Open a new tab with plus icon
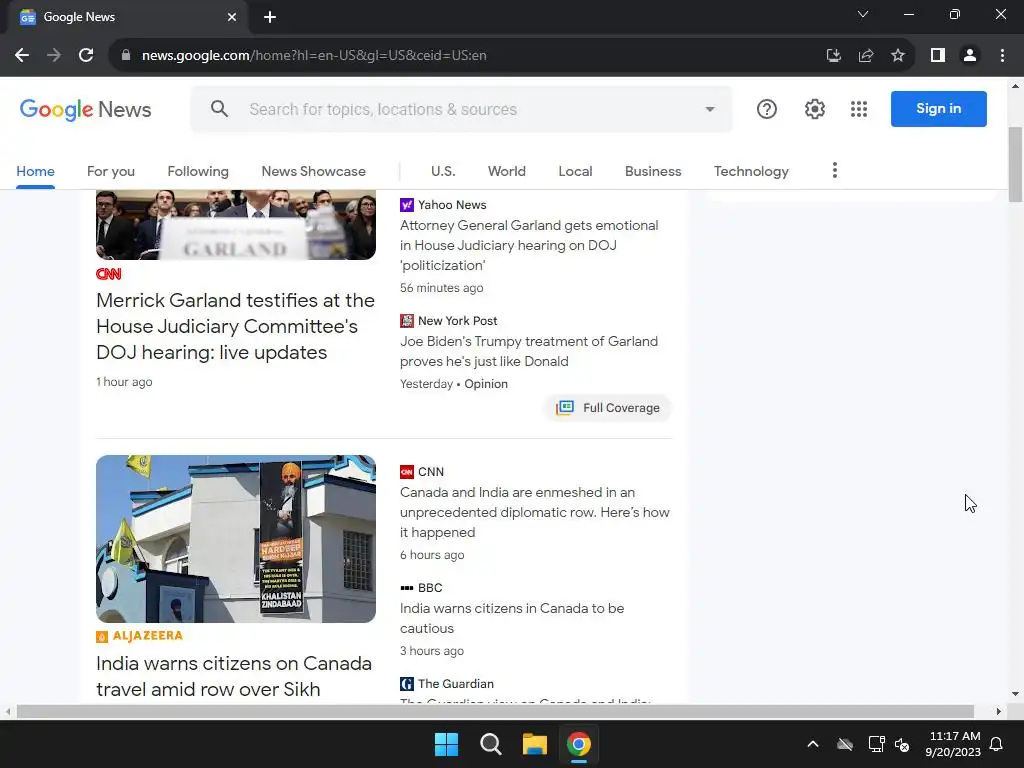Screen dimensions: 1024x768 pos(270,17)
